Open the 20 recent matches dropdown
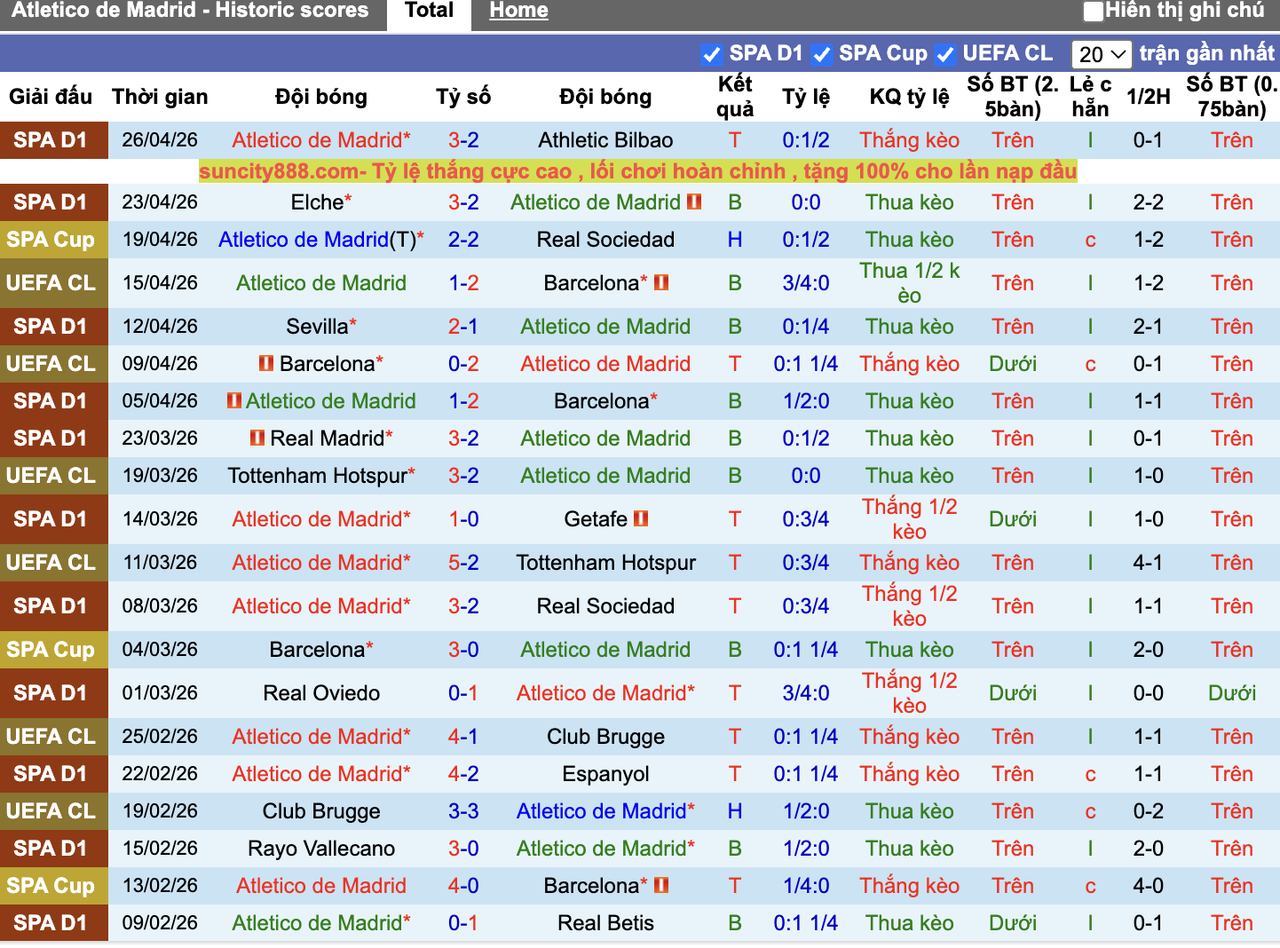This screenshot has height=948, width=1280. (x=1101, y=54)
